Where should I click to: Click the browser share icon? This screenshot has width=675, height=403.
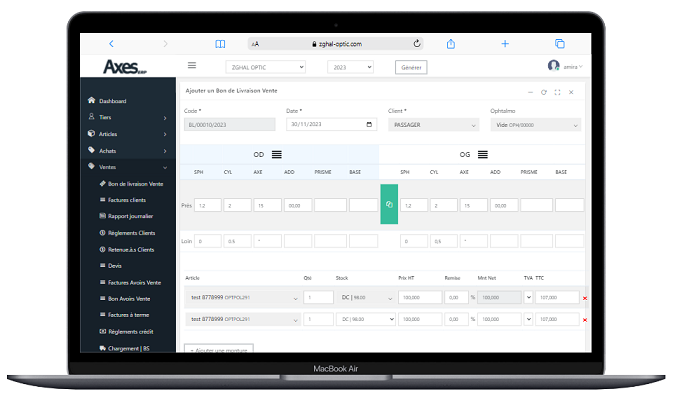(x=451, y=44)
